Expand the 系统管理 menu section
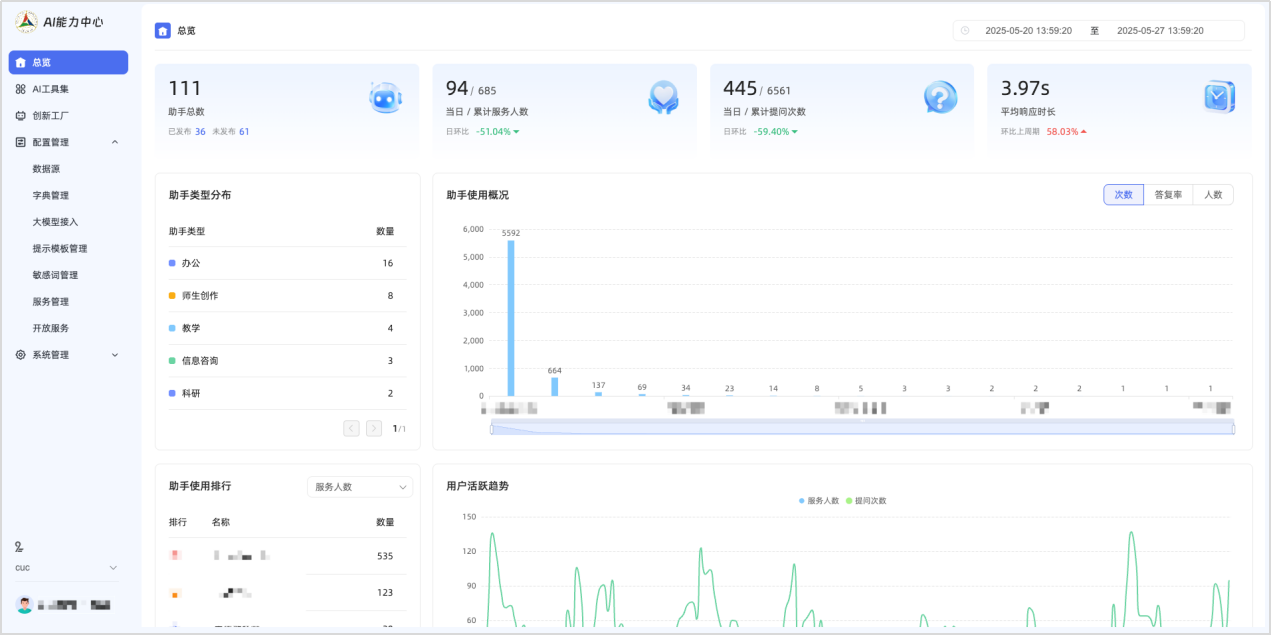Viewport: 1272px width, 636px height. click(114, 355)
